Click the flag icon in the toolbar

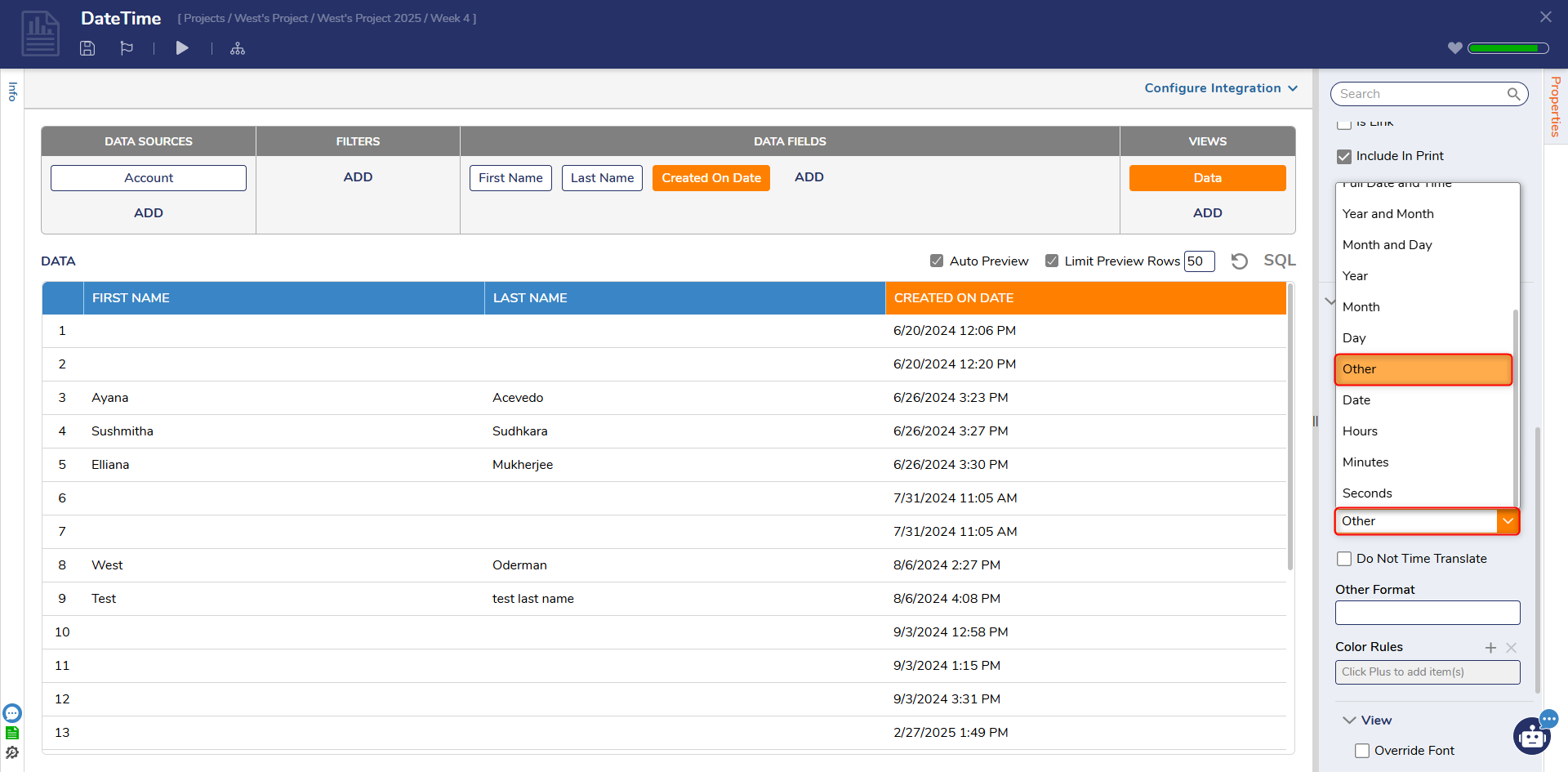tap(127, 48)
